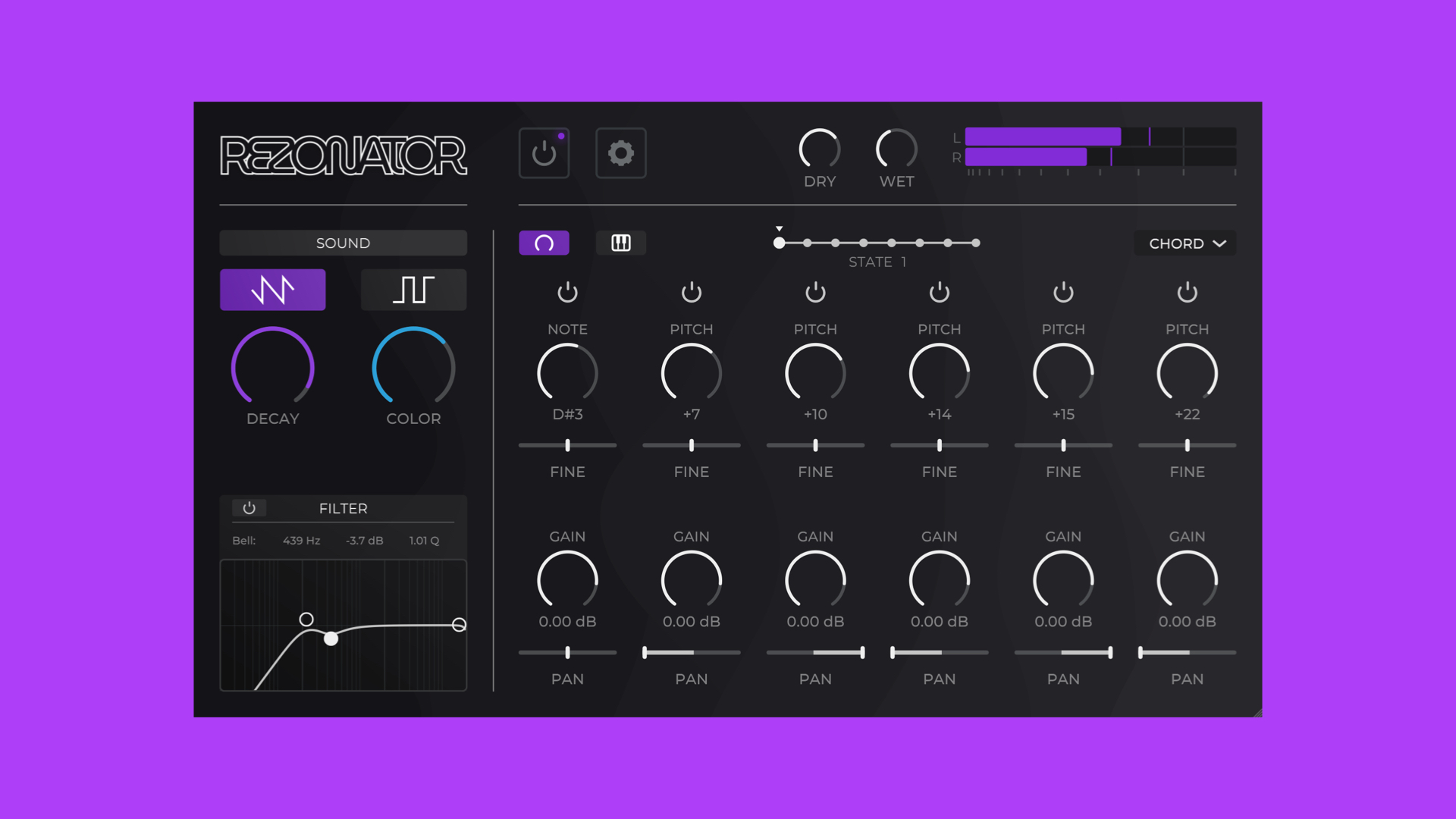Select STATE 1 marker dot
The width and height of the screenshot is (1456, 819).
(x=780, y=243)
